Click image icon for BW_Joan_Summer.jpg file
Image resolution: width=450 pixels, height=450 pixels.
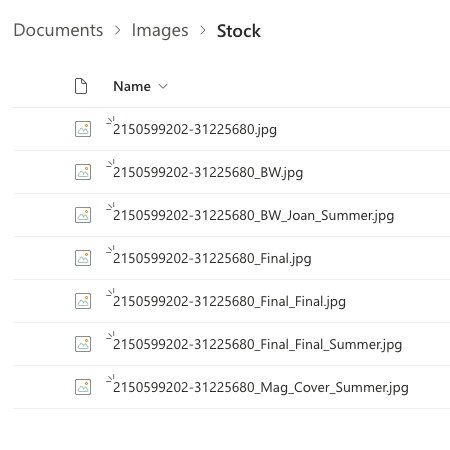pos(83,215)
